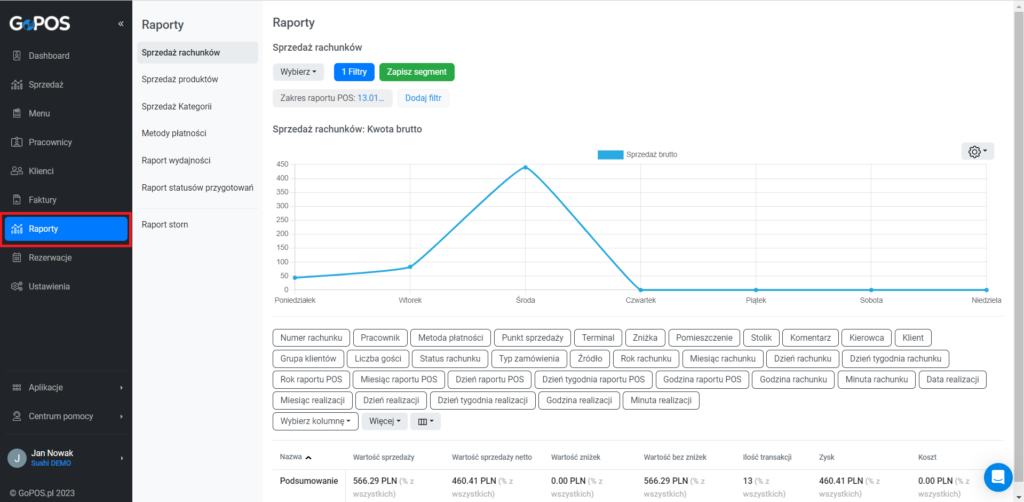This screenshot has width=1024, height=502.
Task: Click the Dashboard icon in sidebar
Action: [x=18, y=56]
